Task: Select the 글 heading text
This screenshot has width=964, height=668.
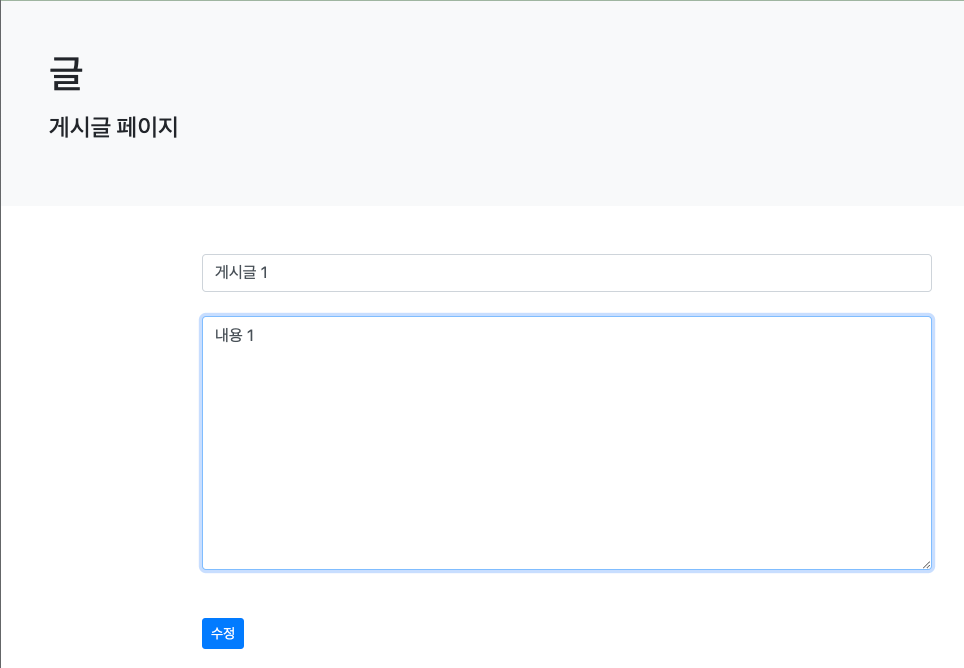Action: [x=66, y=74]
